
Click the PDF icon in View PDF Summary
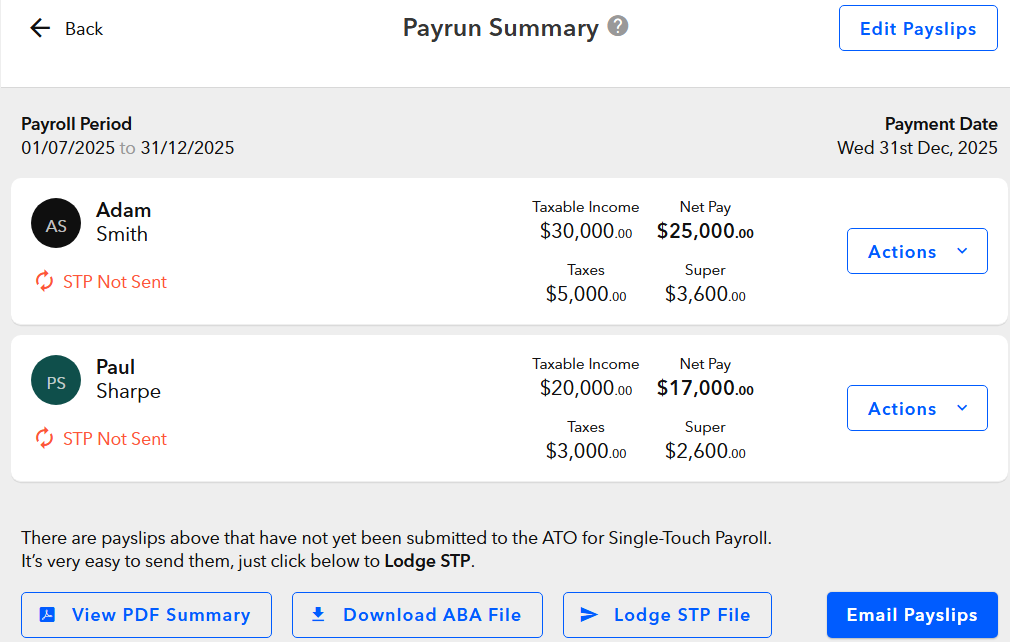pos(46,615)
